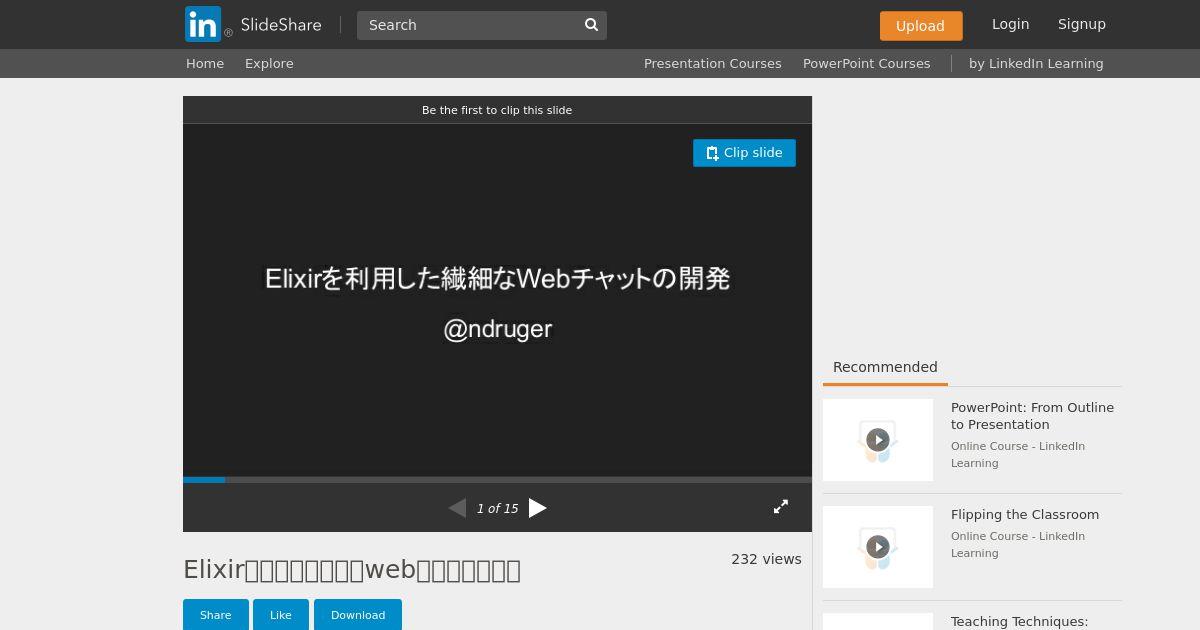Go to next slide arrow
1200x630 pixels.
click(x=537, y=508)
